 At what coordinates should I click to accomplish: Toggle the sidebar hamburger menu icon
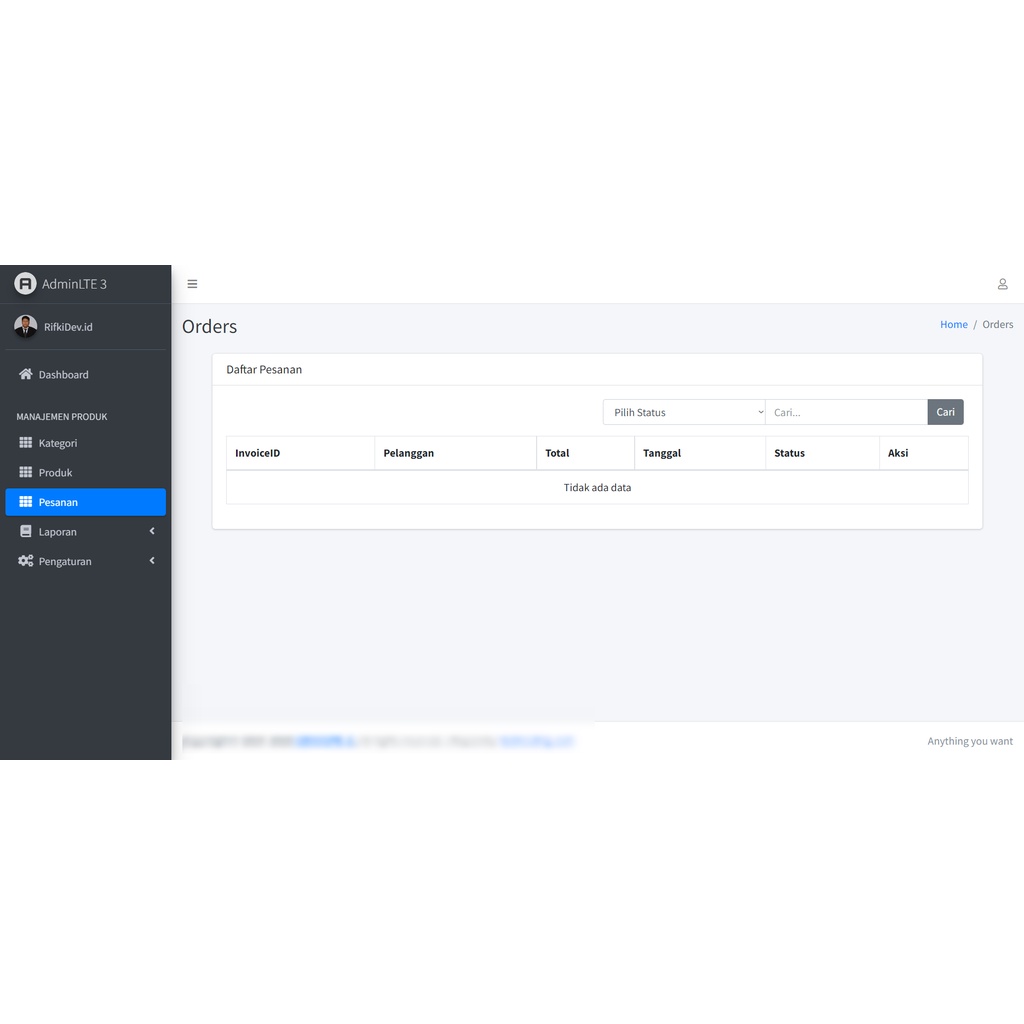click(192, 284)
